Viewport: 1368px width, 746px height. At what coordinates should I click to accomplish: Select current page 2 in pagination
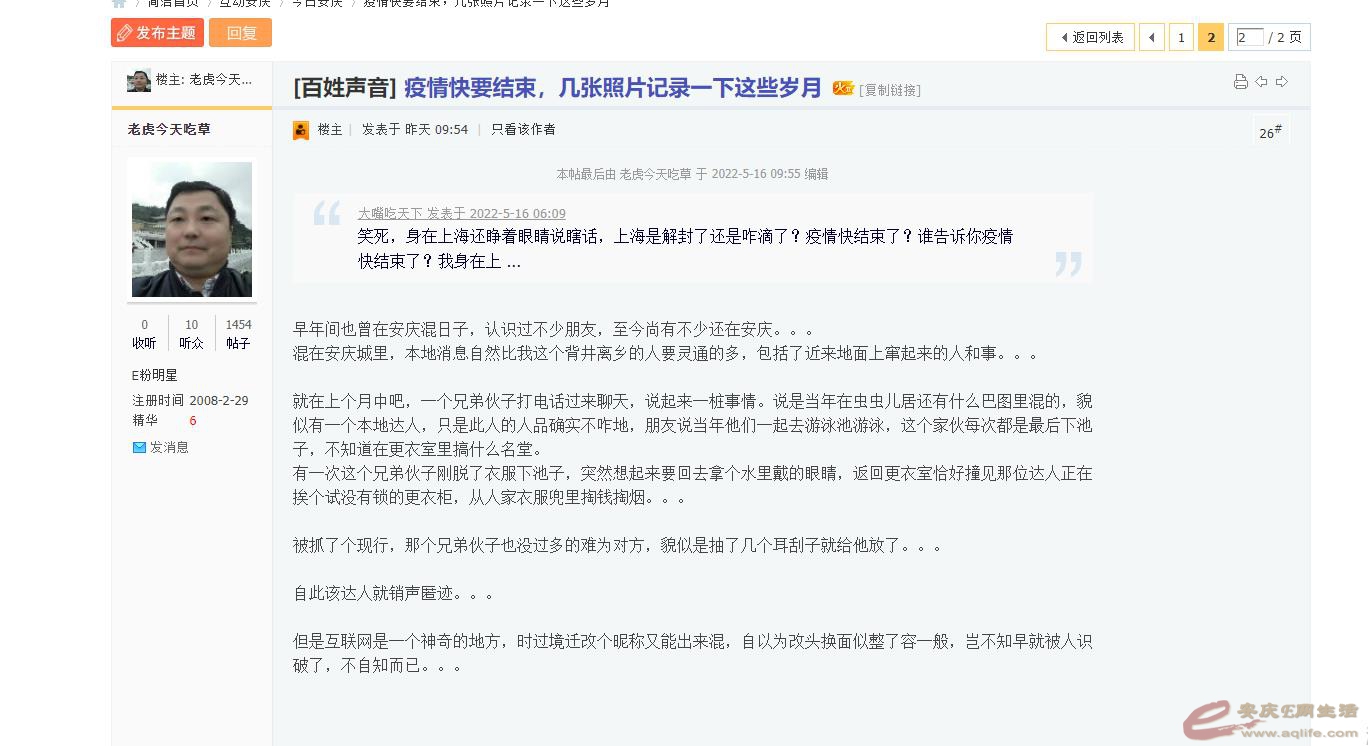[x=1210, y=37]
